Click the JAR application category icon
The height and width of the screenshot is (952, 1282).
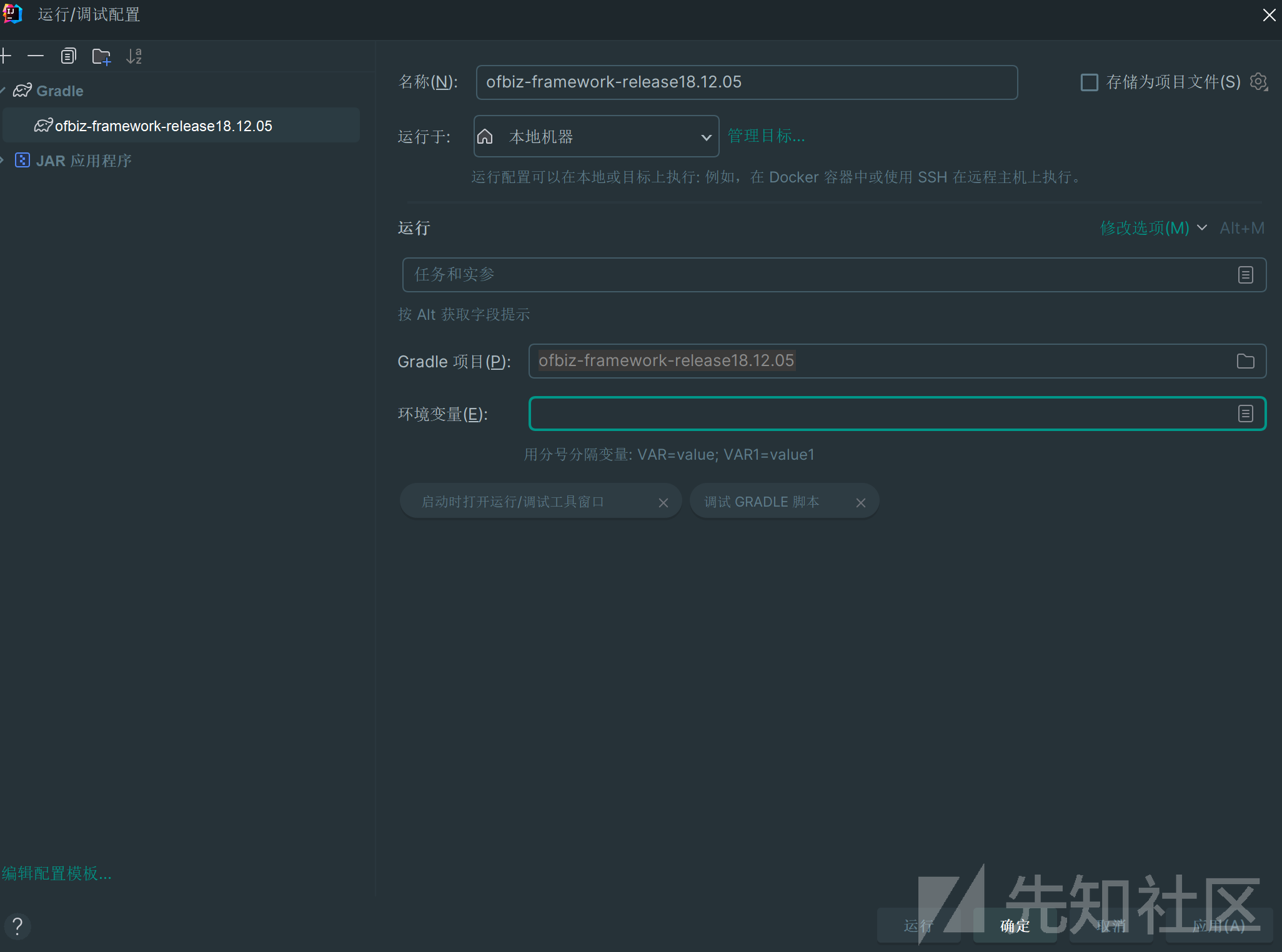click(22, 161)
